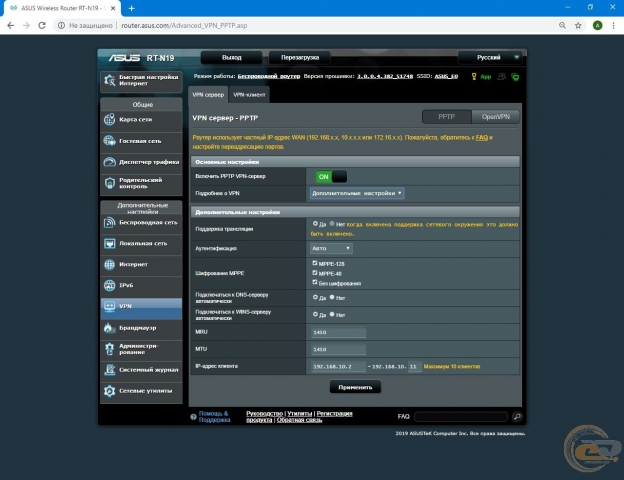Click the client IP end octet field

point(414,366)
